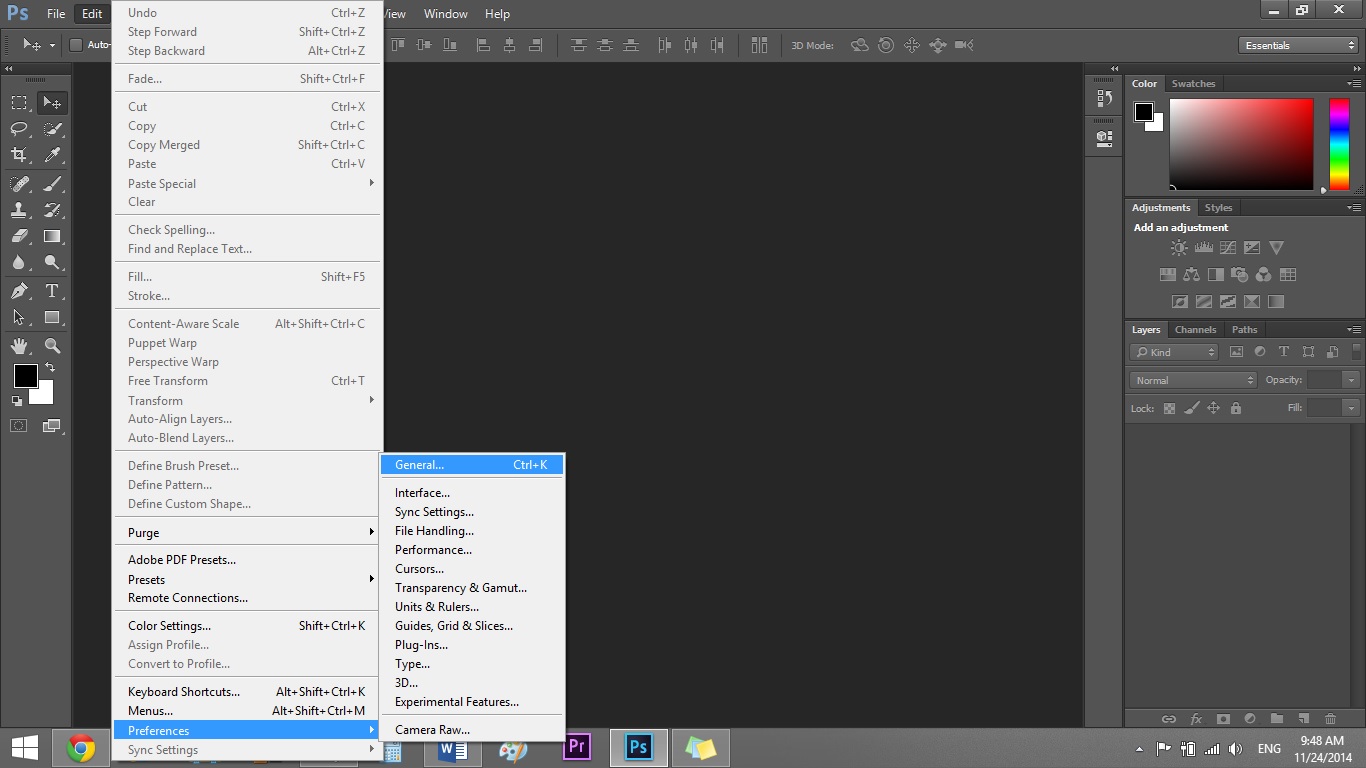Open Google Chrome from the taskbar
The image size is (1366, 768).
(x=81, y=748)
